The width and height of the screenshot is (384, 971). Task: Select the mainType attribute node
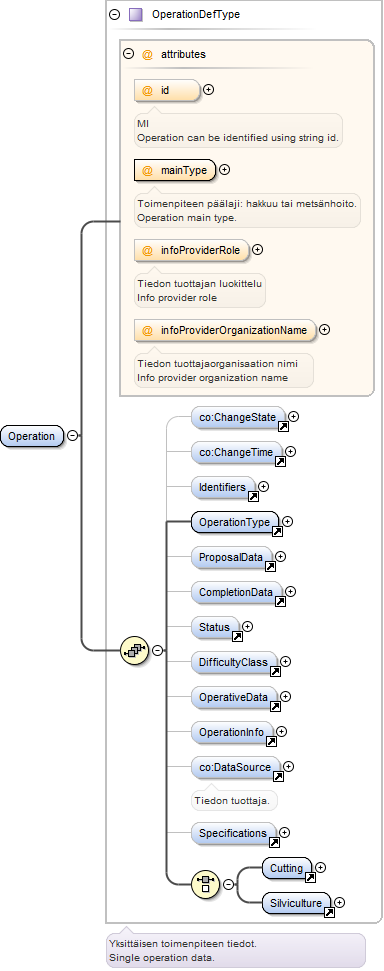[x=175, y=170]
